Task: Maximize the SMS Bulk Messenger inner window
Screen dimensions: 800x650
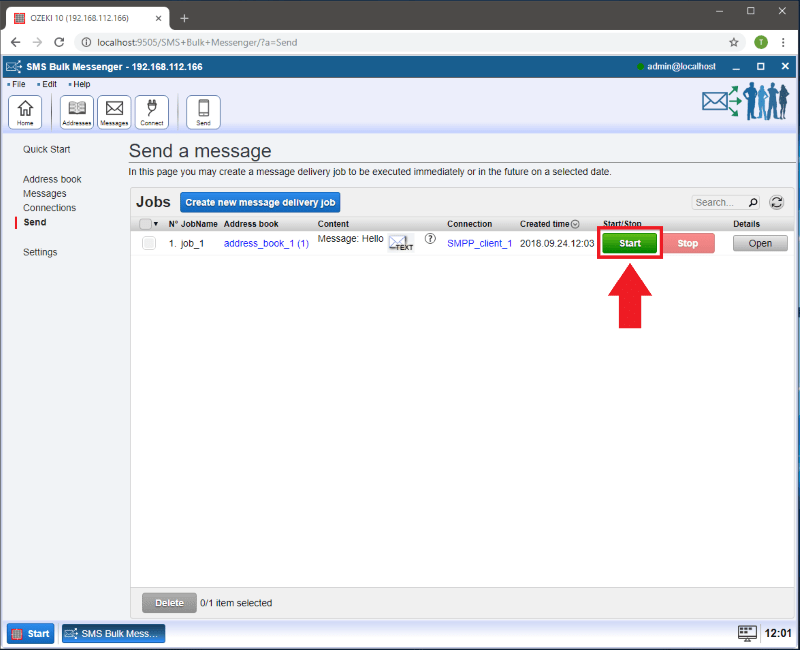Action: 760,66
